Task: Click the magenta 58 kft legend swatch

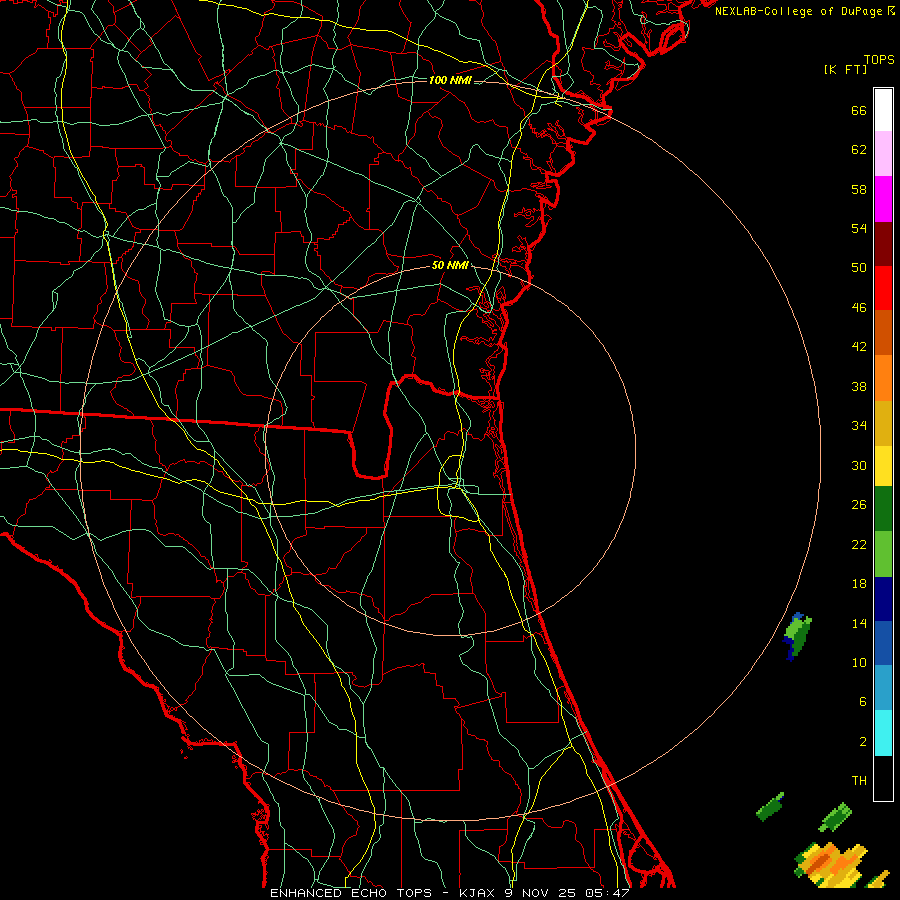Action: point(883,199)
